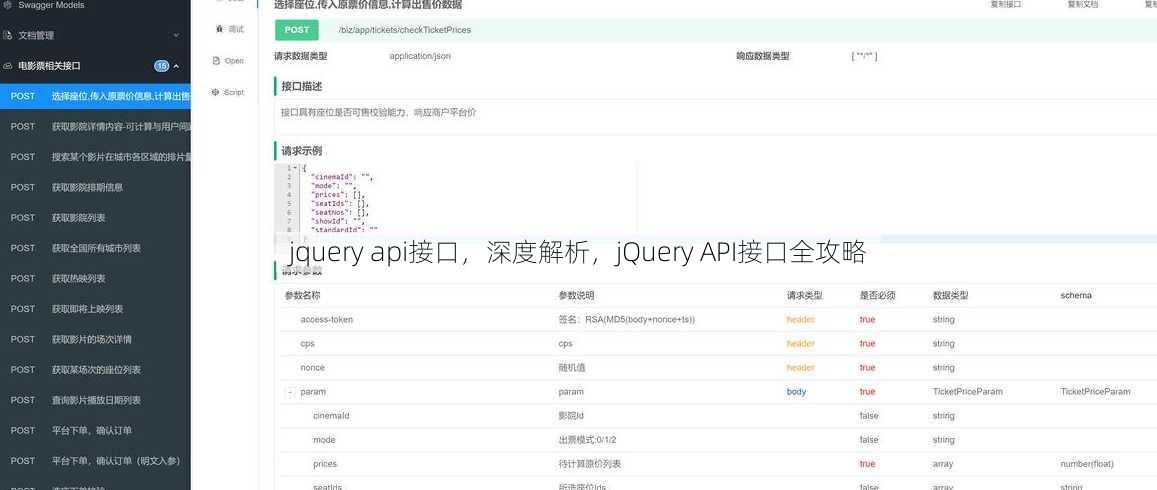Click the 待计算原价列表 description
Image resolution: width=1157 pixels, height=490 pixels.
pos(590,464)
